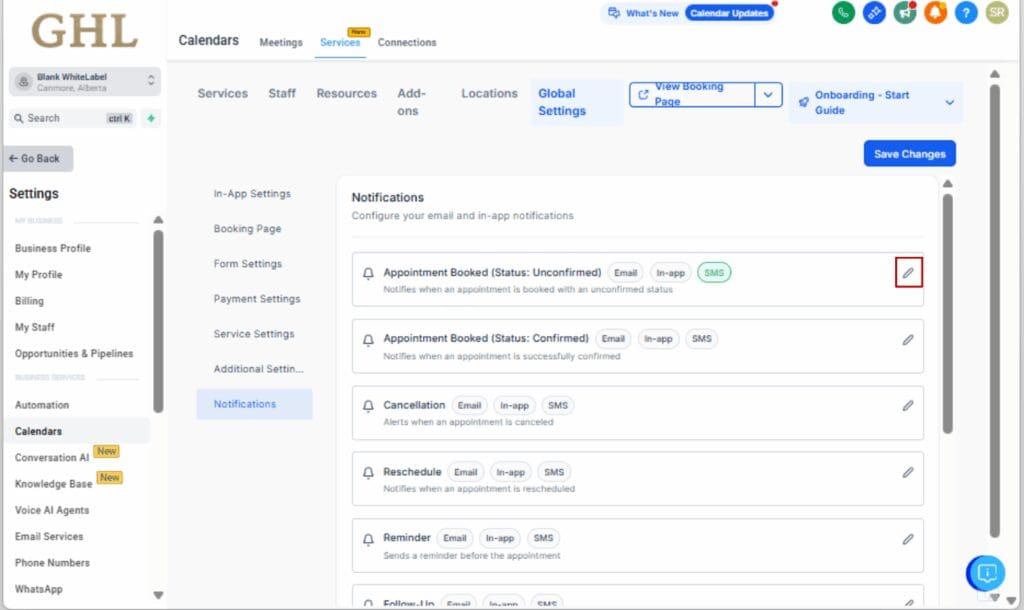1024x610 pixels.
Task: Edit the Cancellation notification pencil icon
Action: pos(908,405)
